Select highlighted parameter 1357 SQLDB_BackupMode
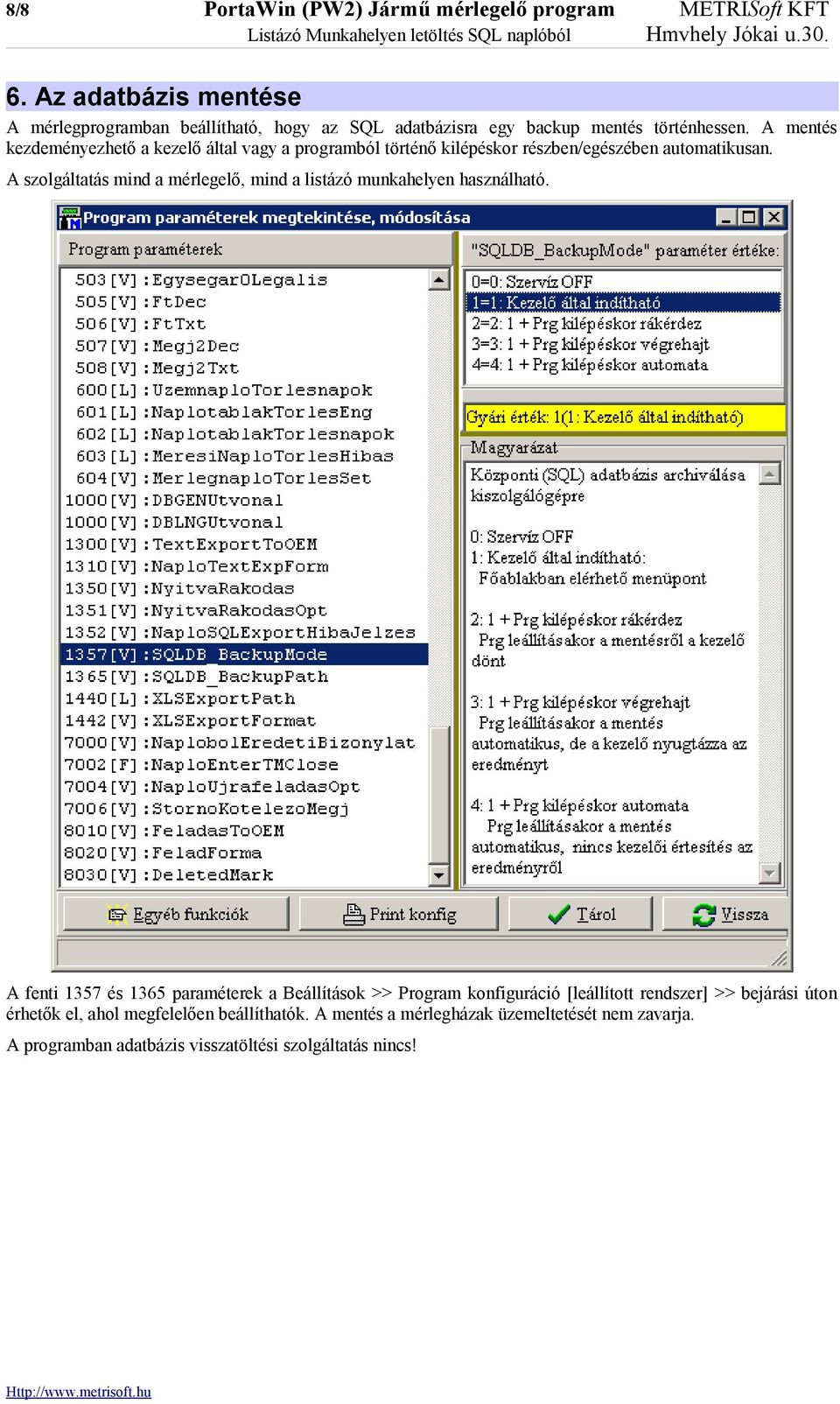Screen dimensions: 840x1404 (x=245, y=655)
